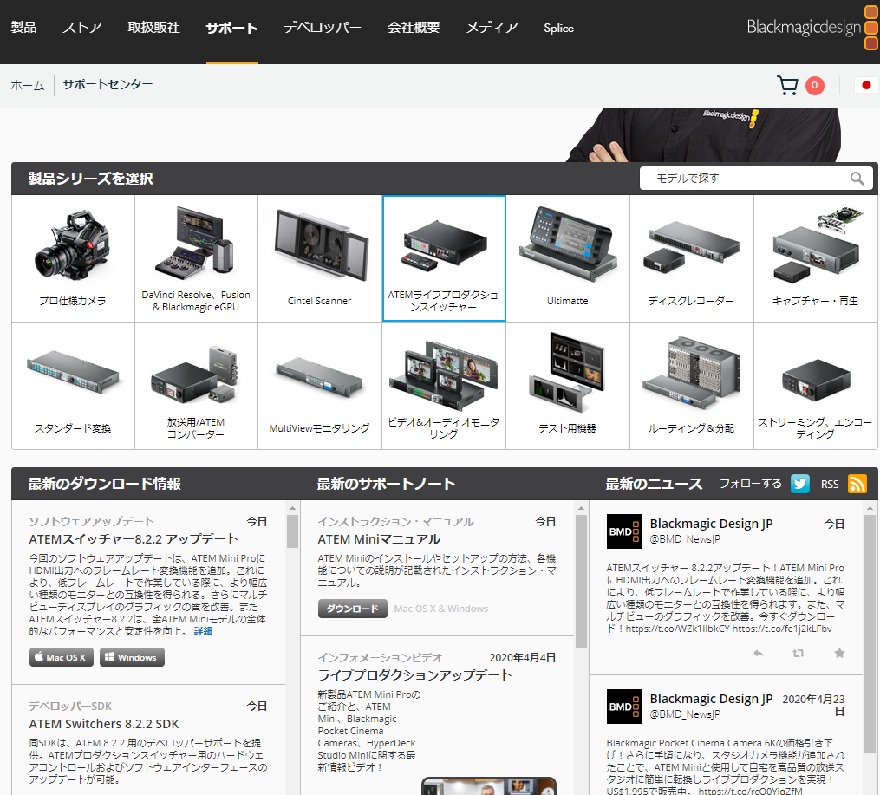This screenshot has height=795, width=880.
Task: Click support notes scrollbar thumb
Action: point(581,581)
